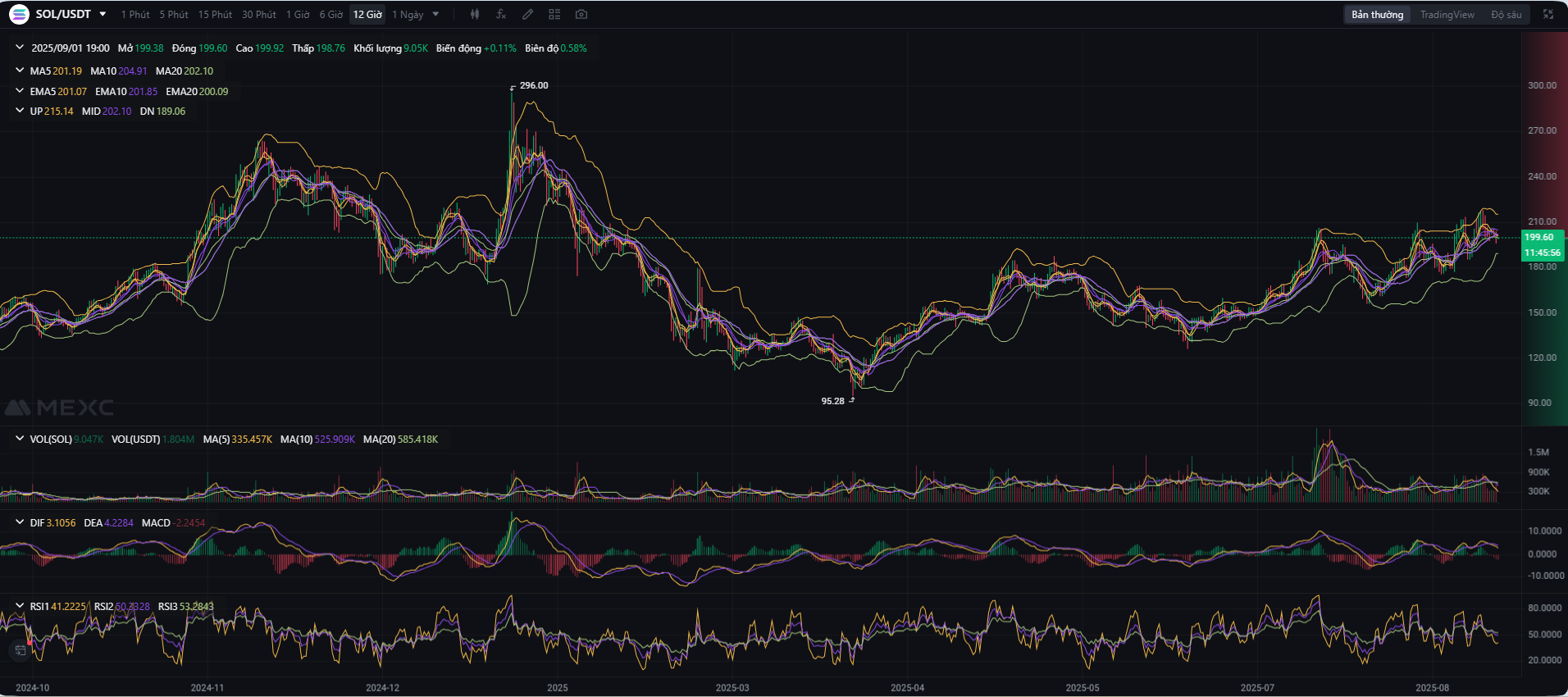Select the 1 Giờ timeframe
Screen dimensions: 1568x697
point(298,14)
